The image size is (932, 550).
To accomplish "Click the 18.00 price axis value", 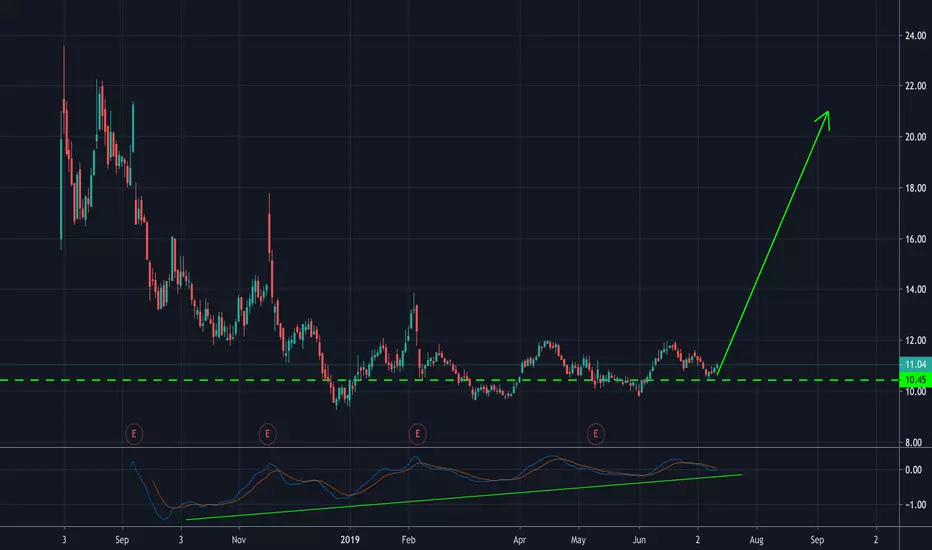I will (915, 188).
